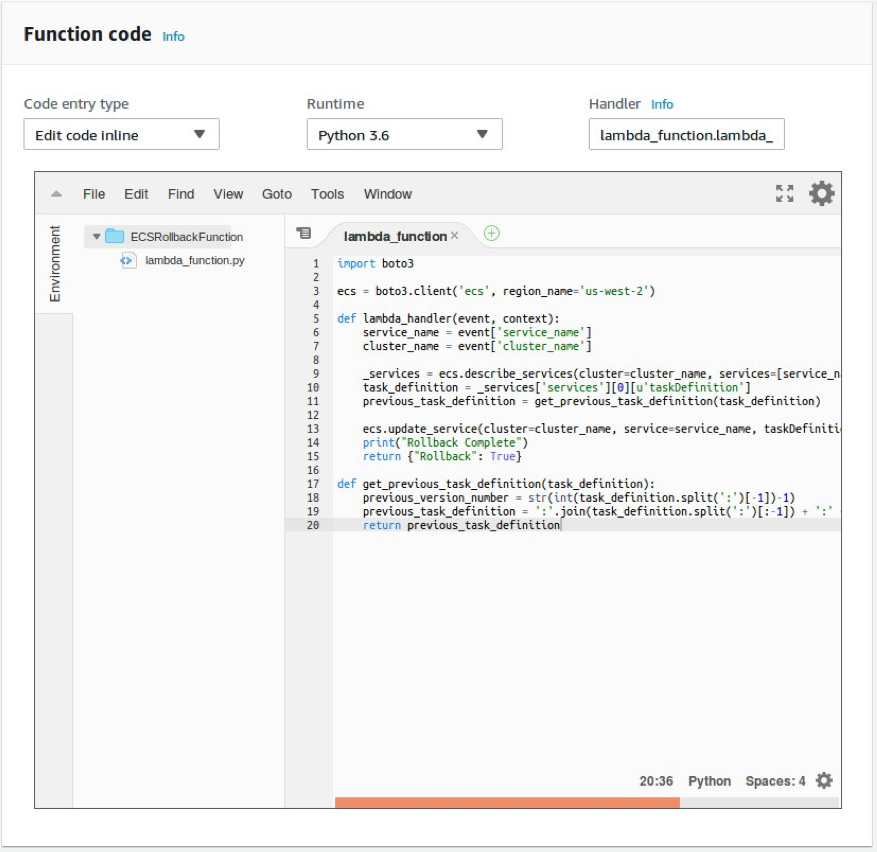
Task: Open the tab list icon beside lambda_function tab
Action: 304,233
